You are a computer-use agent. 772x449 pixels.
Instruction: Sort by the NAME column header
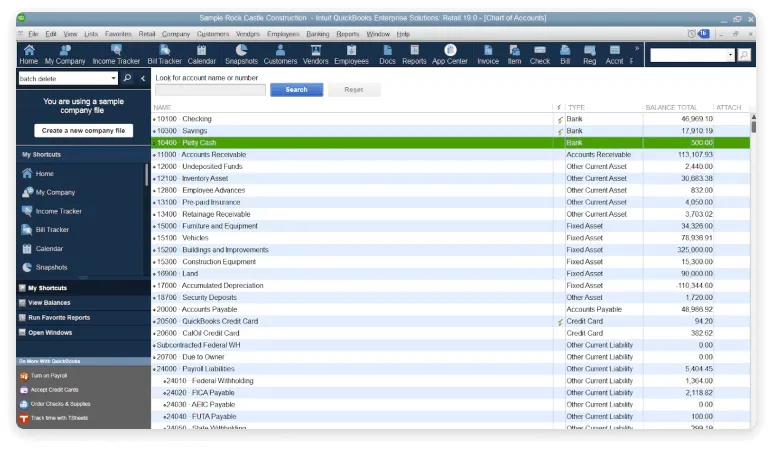[x=162, y=107]
